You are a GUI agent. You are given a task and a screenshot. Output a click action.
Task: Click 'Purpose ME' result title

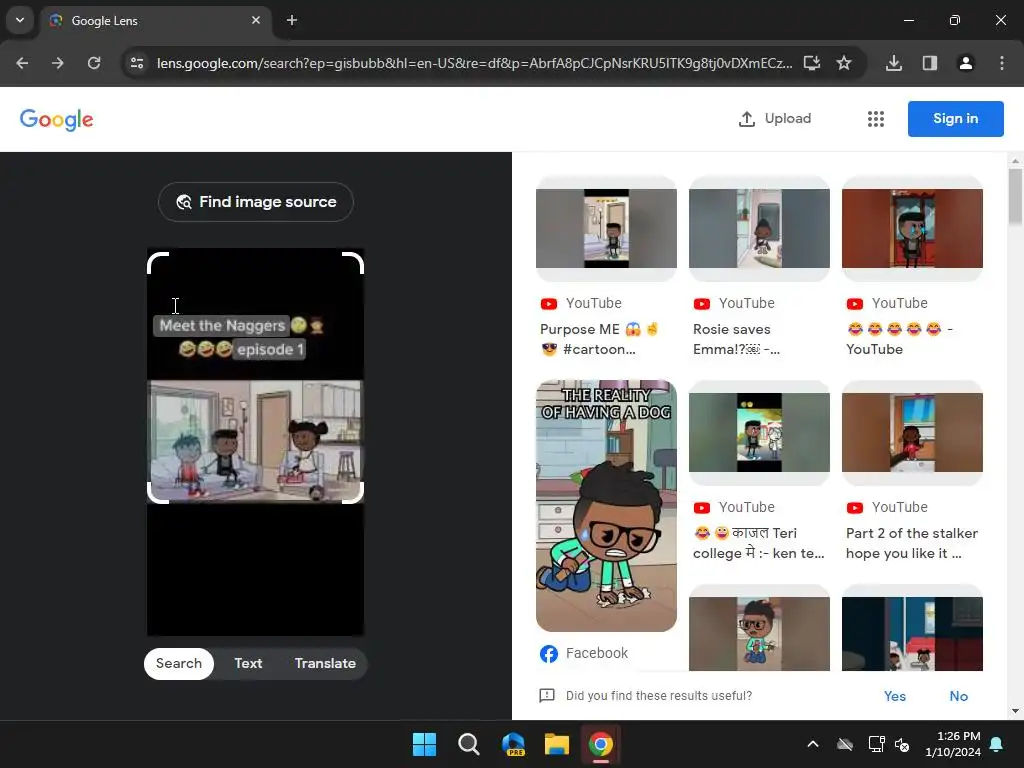click(600, 340)
